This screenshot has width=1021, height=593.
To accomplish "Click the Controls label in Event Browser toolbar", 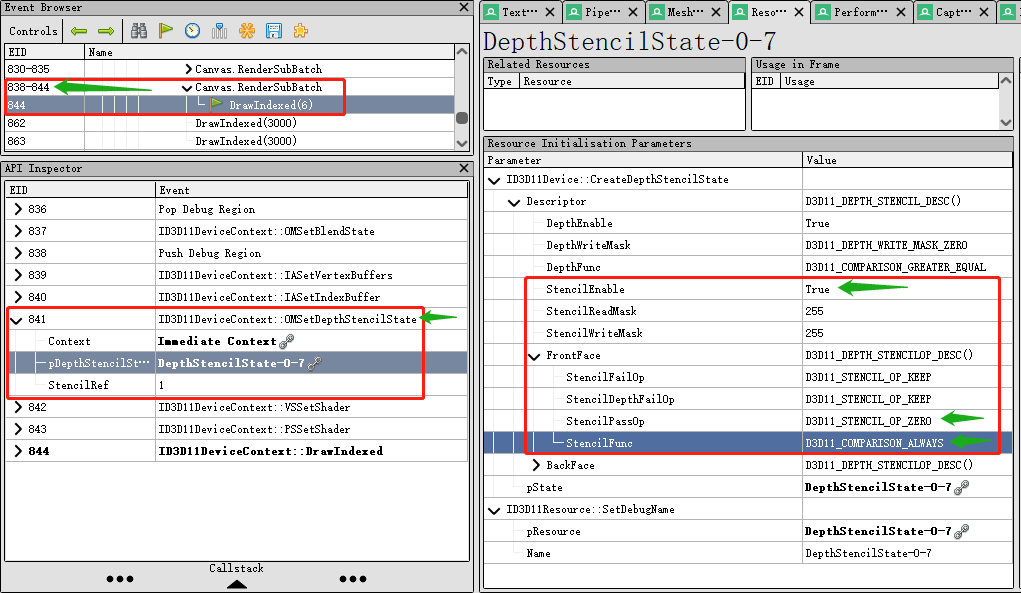I will pyautogui.click(x=33, y=31).
